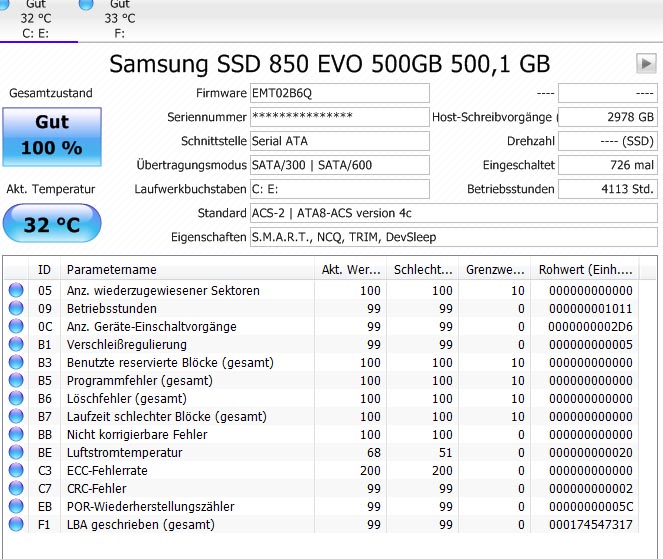Click status orb for attribute B3
Image resolution: width=663 pixels, height=559 pixels.
pos(16,362)
